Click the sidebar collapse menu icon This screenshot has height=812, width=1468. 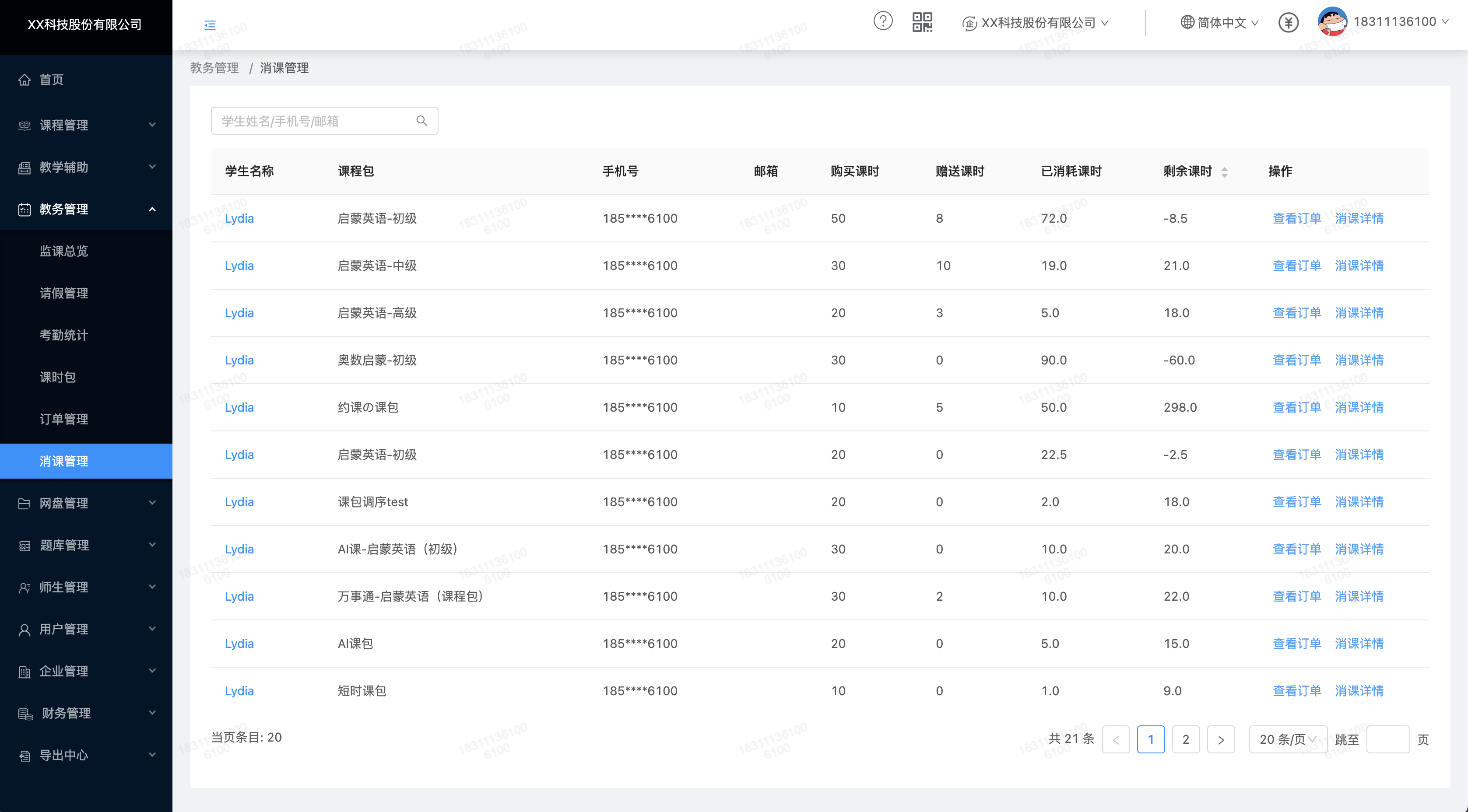(210, 25)
